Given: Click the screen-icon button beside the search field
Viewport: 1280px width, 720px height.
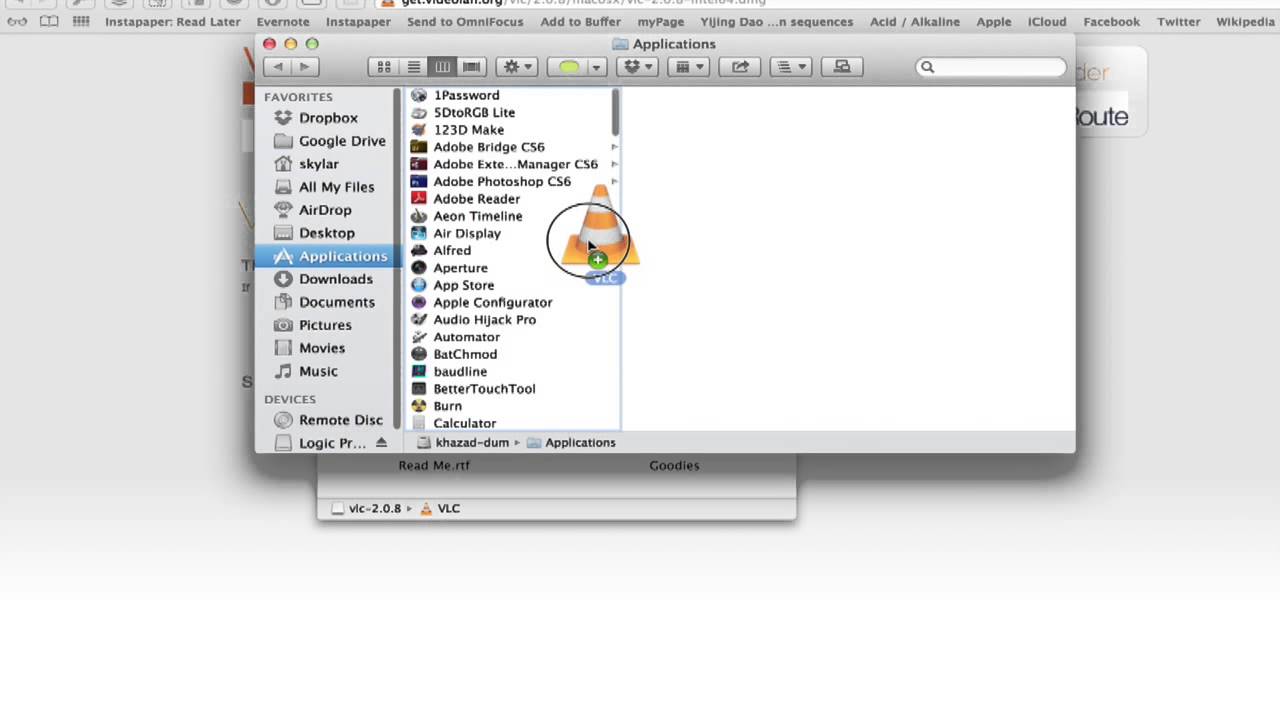Looking at the screenshot, I should click(842, 67).
